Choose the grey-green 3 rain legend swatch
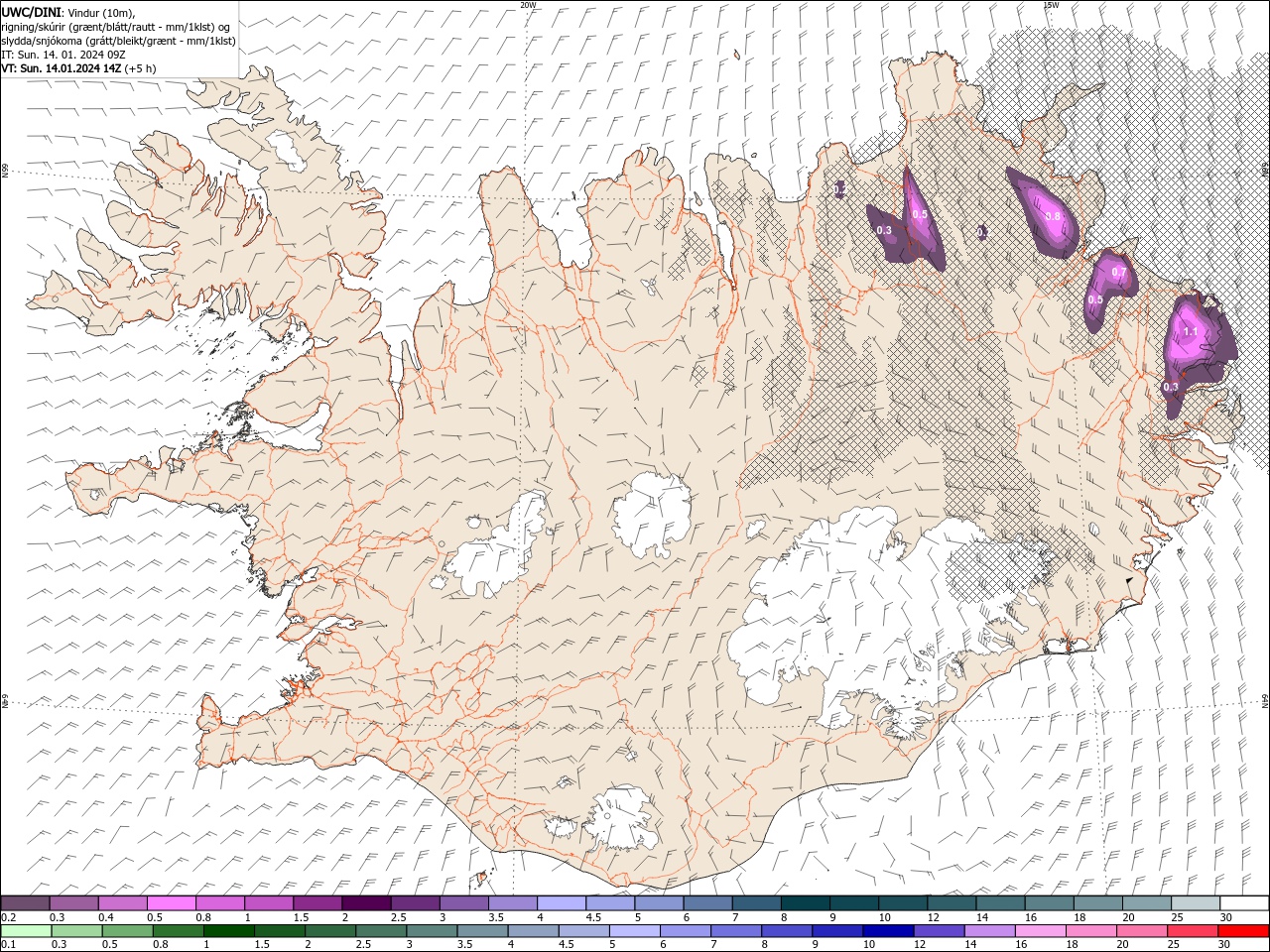Screen dimensions: 1270x952 tap(432, 931)
